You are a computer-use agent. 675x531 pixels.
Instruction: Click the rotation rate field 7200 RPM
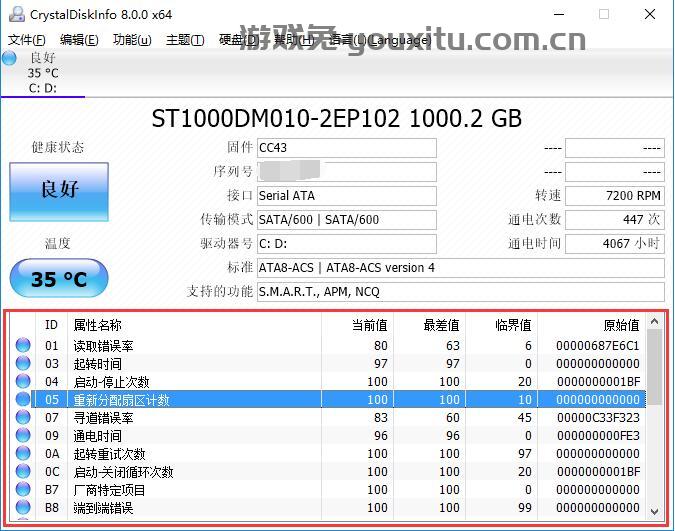point(615,196)
